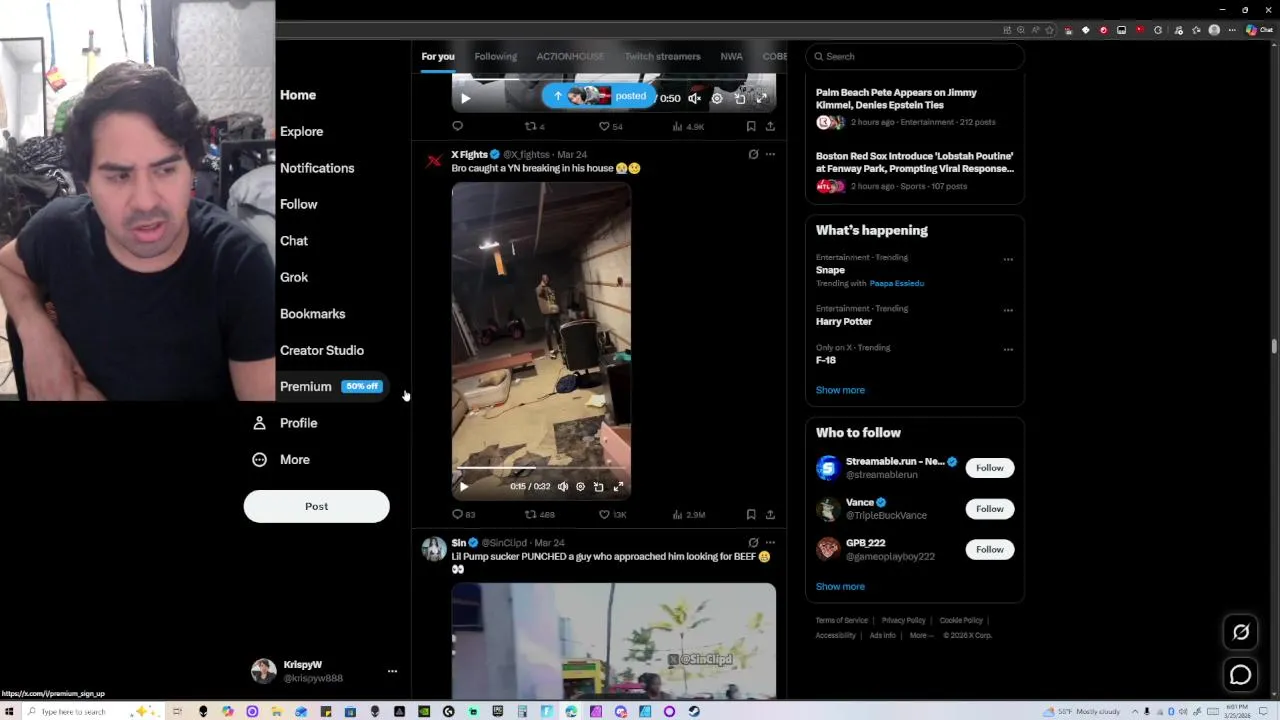Image resolution: width=1280 pixels, height=720 pixels.
Task: Follow GPB_222 account
Action: 989,549
